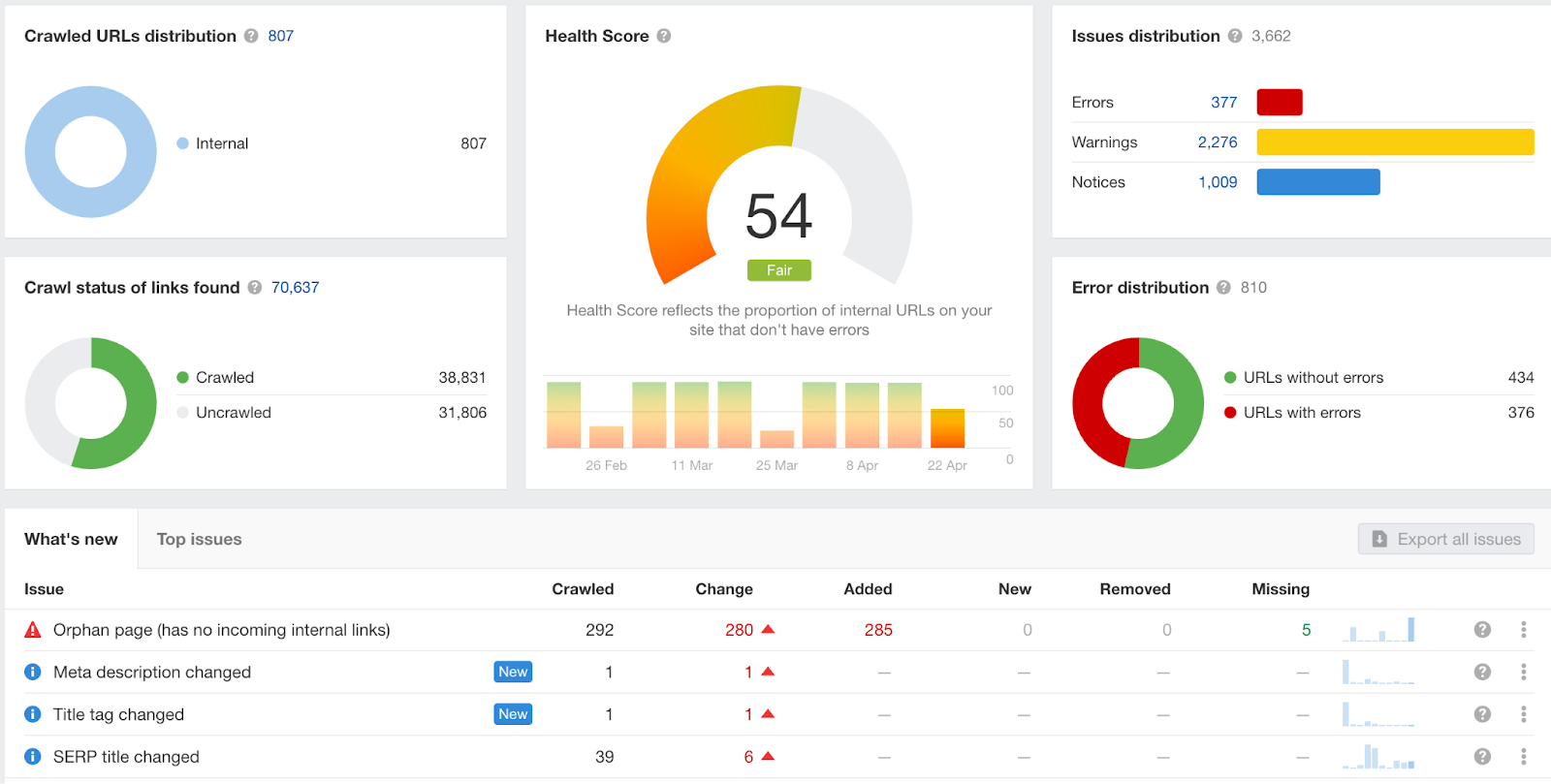Open three-dot menu for Meta description row

(1524, 672)
